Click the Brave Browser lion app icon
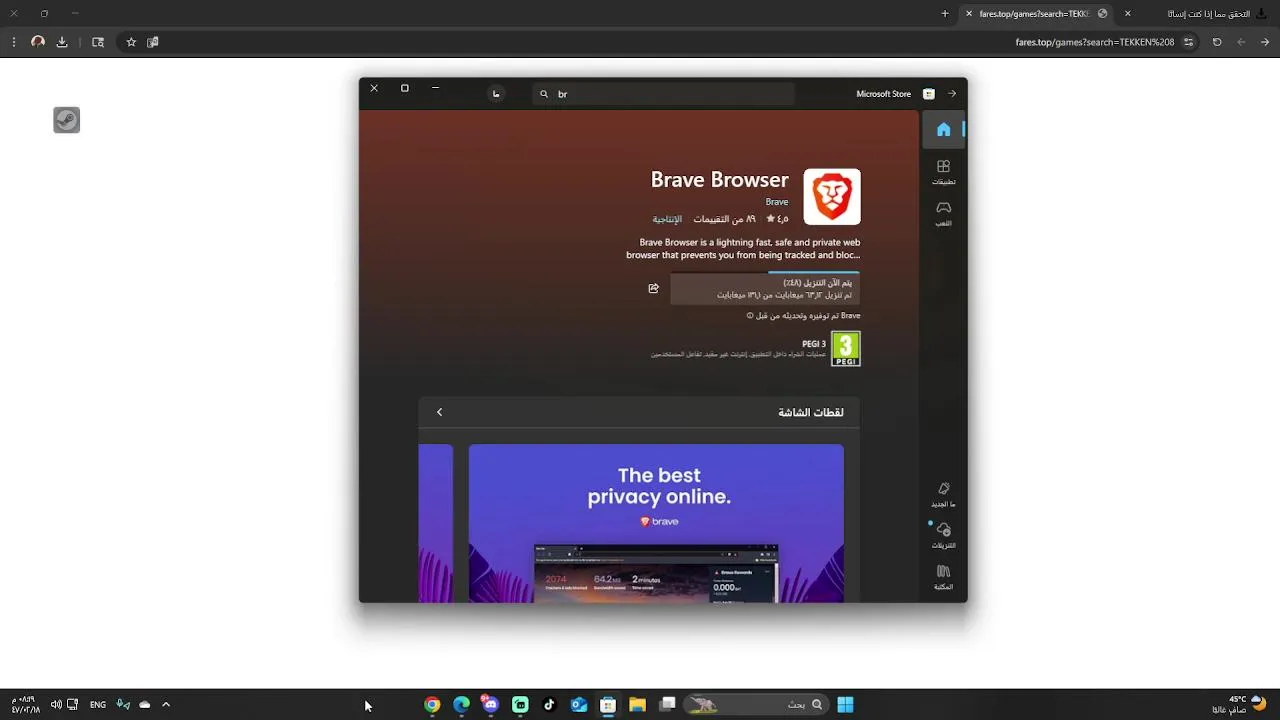The width and height of the screenshot is (1280, 720). (x=832, y=196)
